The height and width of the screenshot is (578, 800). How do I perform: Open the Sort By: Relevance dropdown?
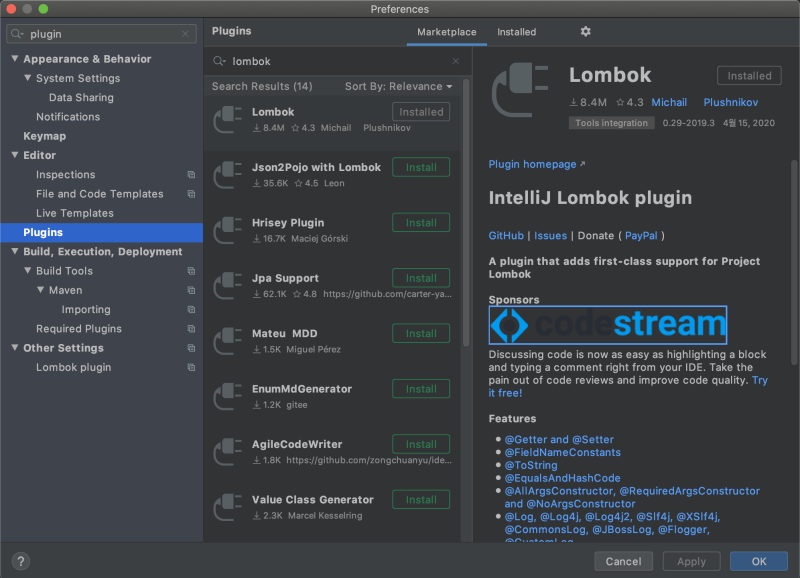tap(398, 86)
